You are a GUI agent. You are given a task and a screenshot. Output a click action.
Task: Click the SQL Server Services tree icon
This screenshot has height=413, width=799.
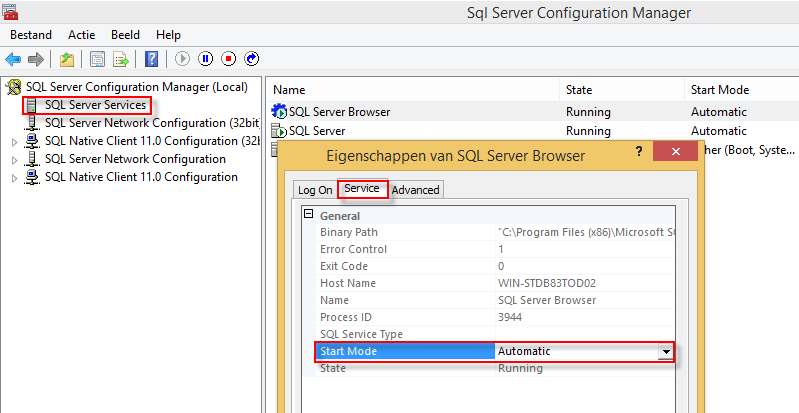pyautogui.click(x=32, y=106)
